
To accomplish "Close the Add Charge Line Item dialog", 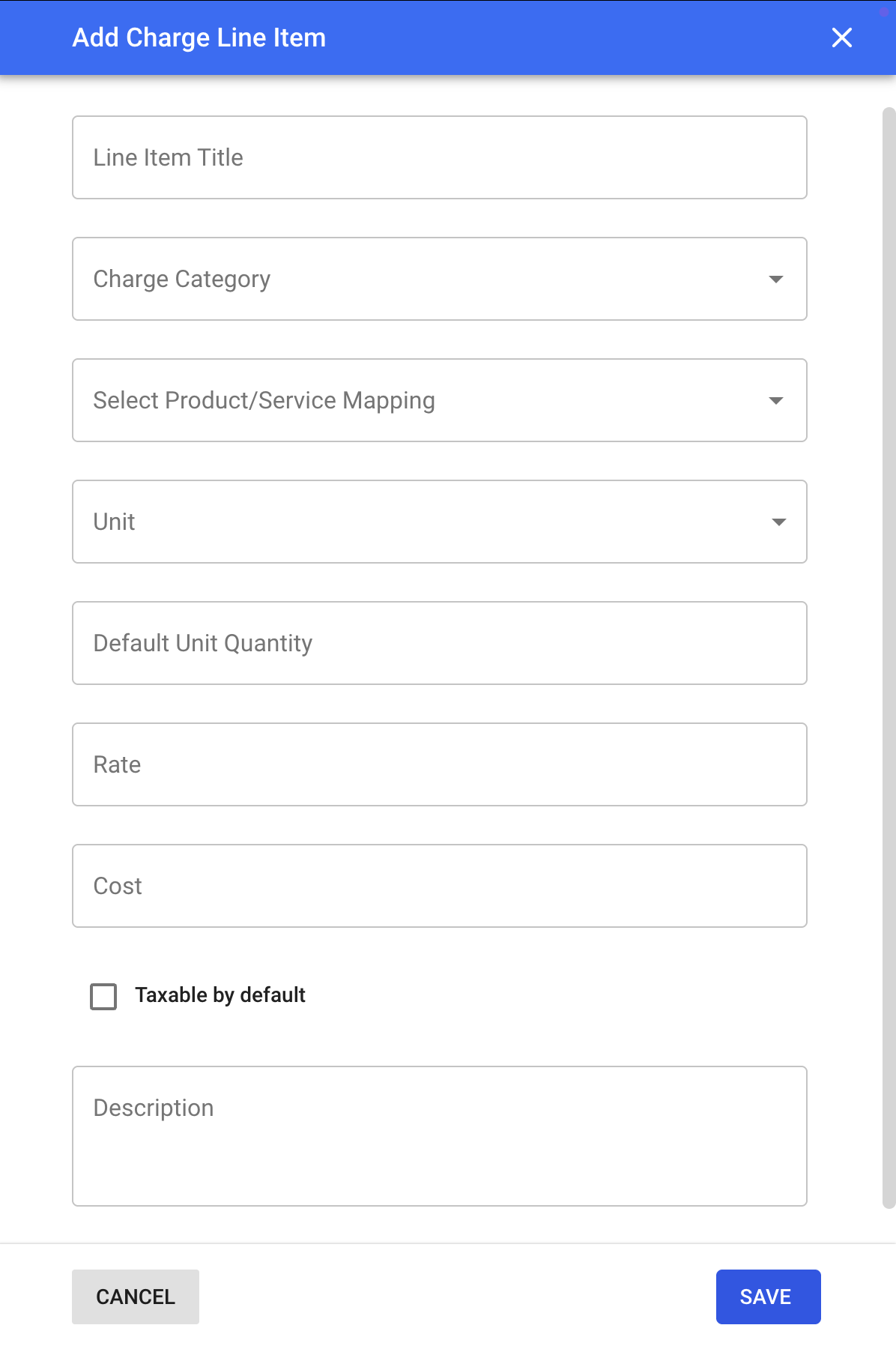I will [841, 37].
